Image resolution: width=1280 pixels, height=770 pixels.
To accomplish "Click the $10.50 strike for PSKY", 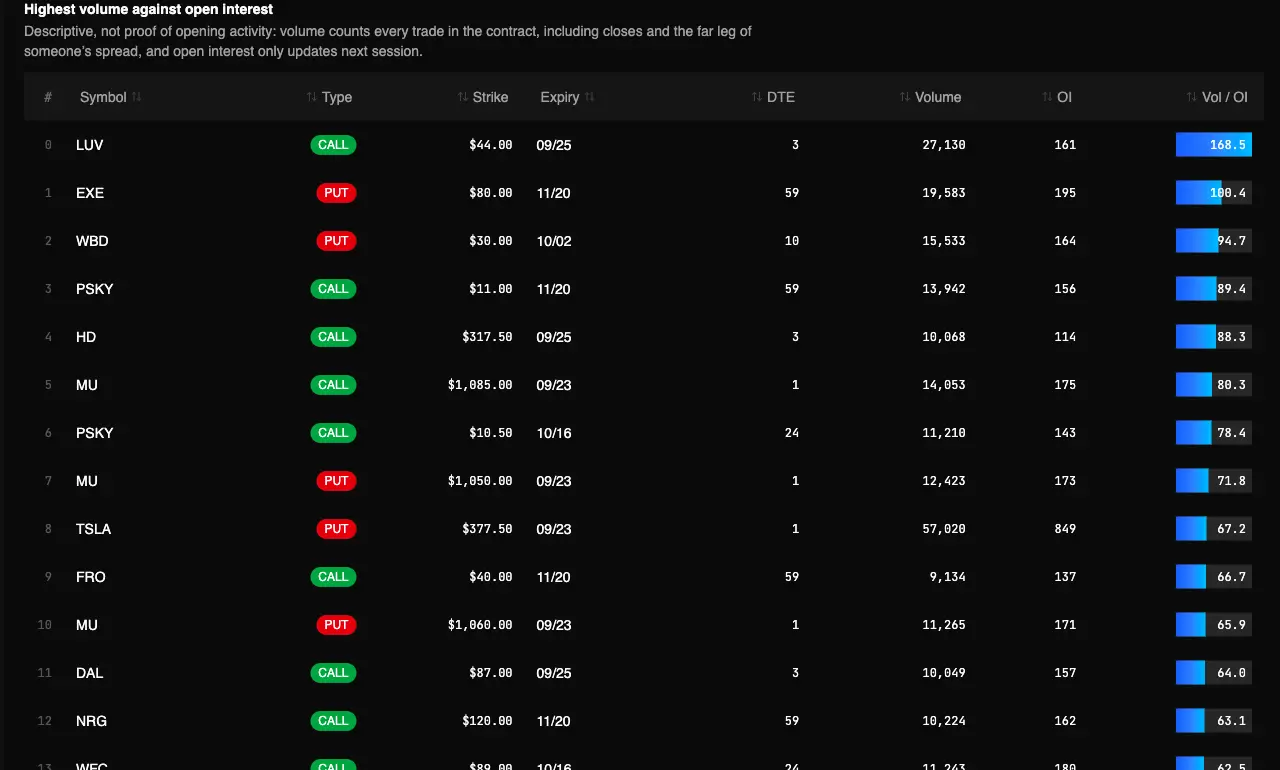I will pyautogui.click(x=490, y=433).
